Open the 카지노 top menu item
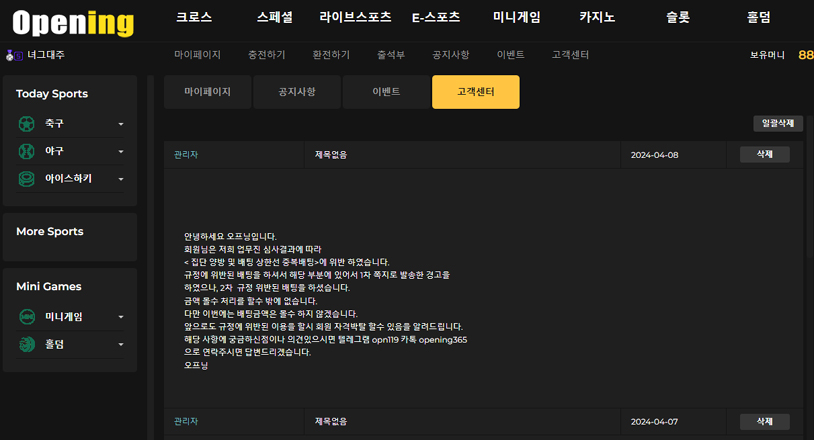 pyautogui.click(x=597, y=18)
